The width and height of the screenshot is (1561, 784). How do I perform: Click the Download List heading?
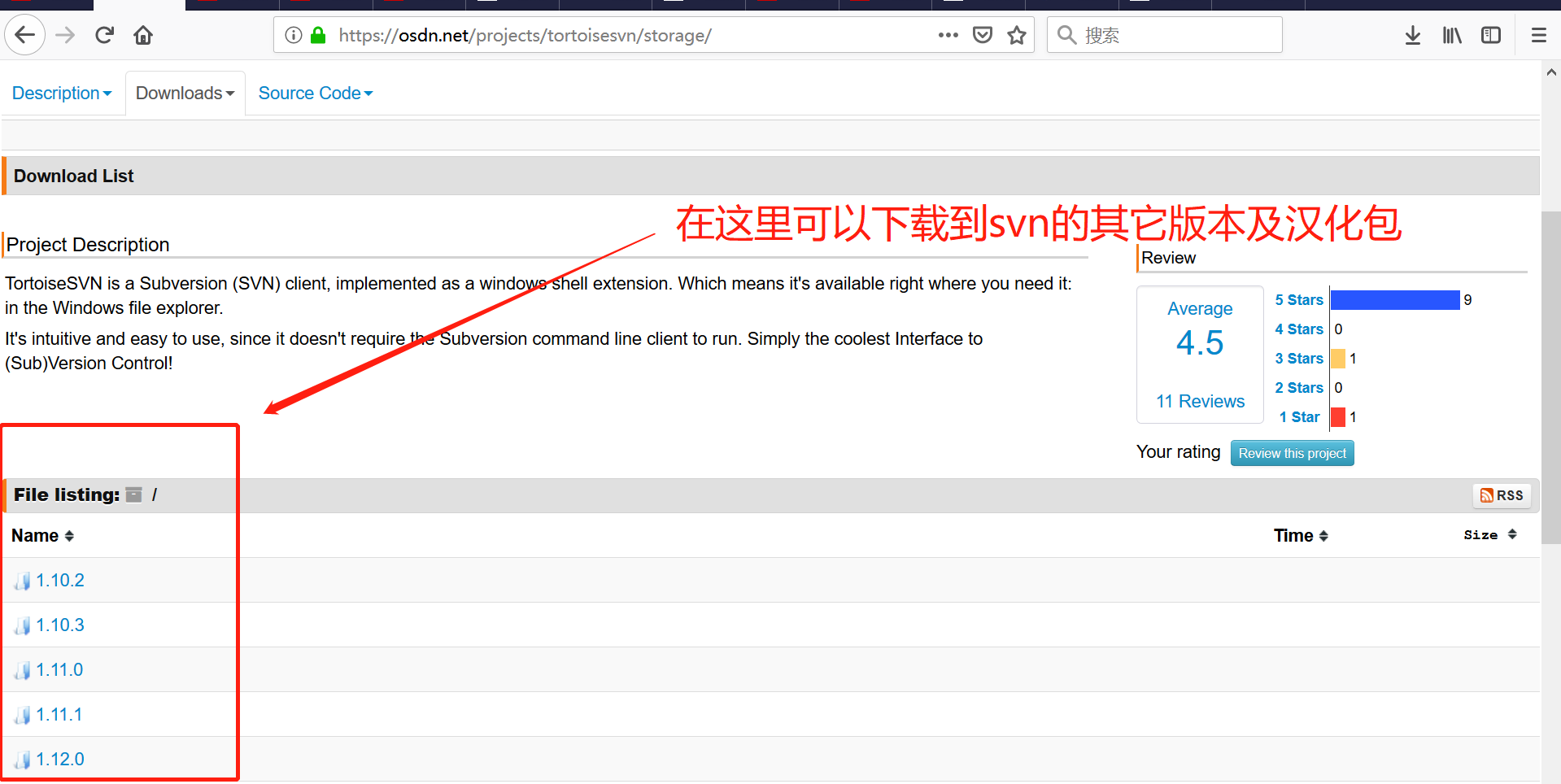73,176
